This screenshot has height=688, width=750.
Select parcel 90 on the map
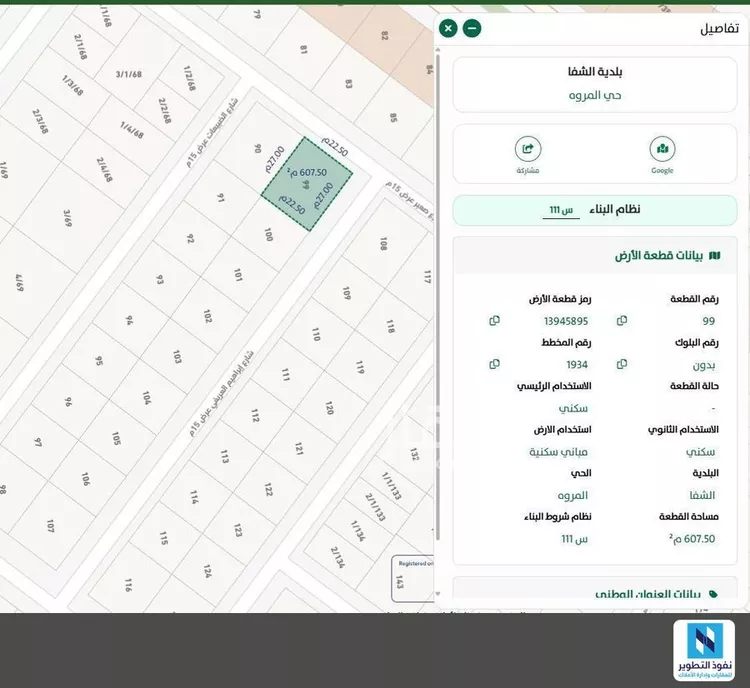[258, 148]
